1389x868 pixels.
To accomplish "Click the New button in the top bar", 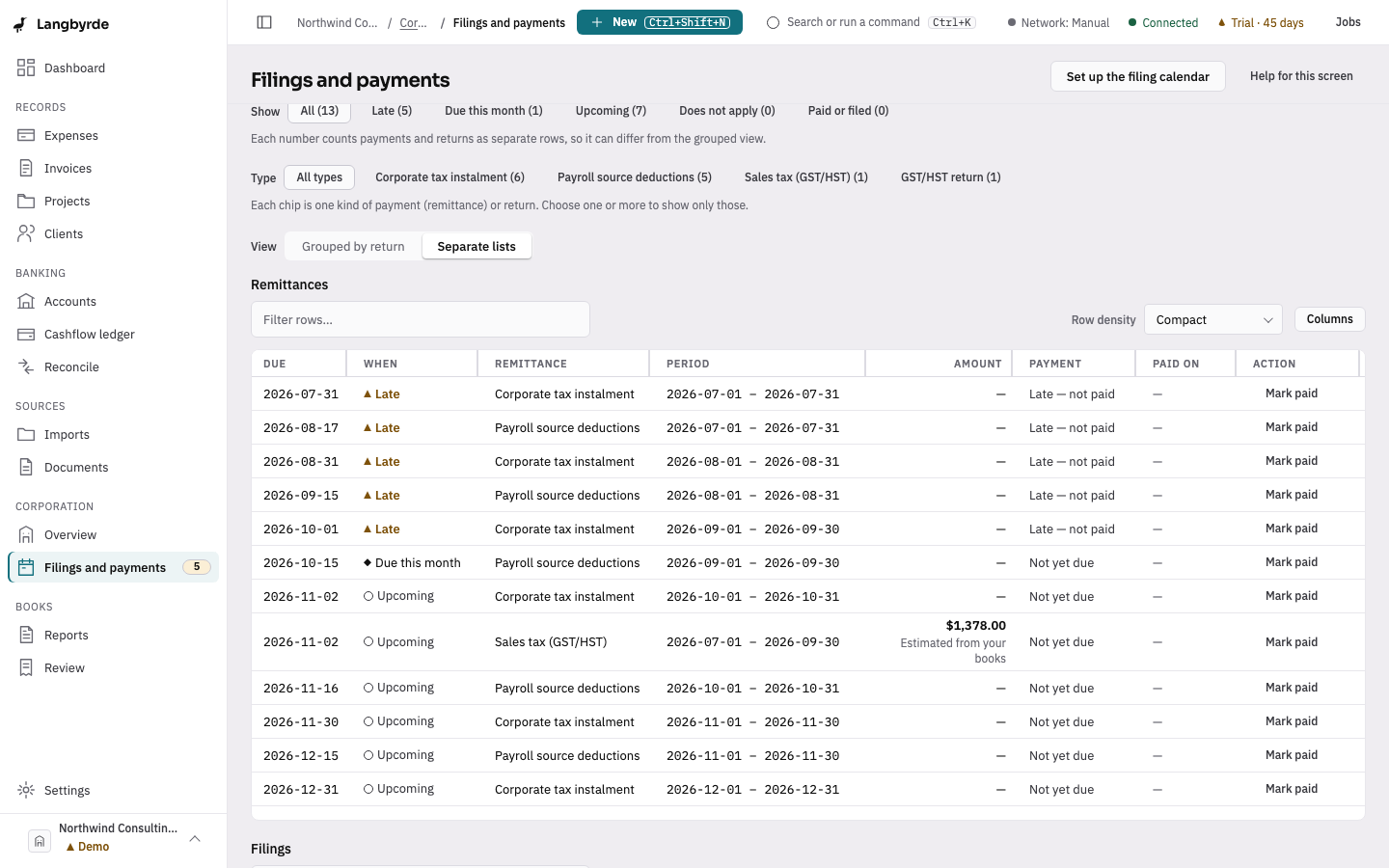I will 660,22.
